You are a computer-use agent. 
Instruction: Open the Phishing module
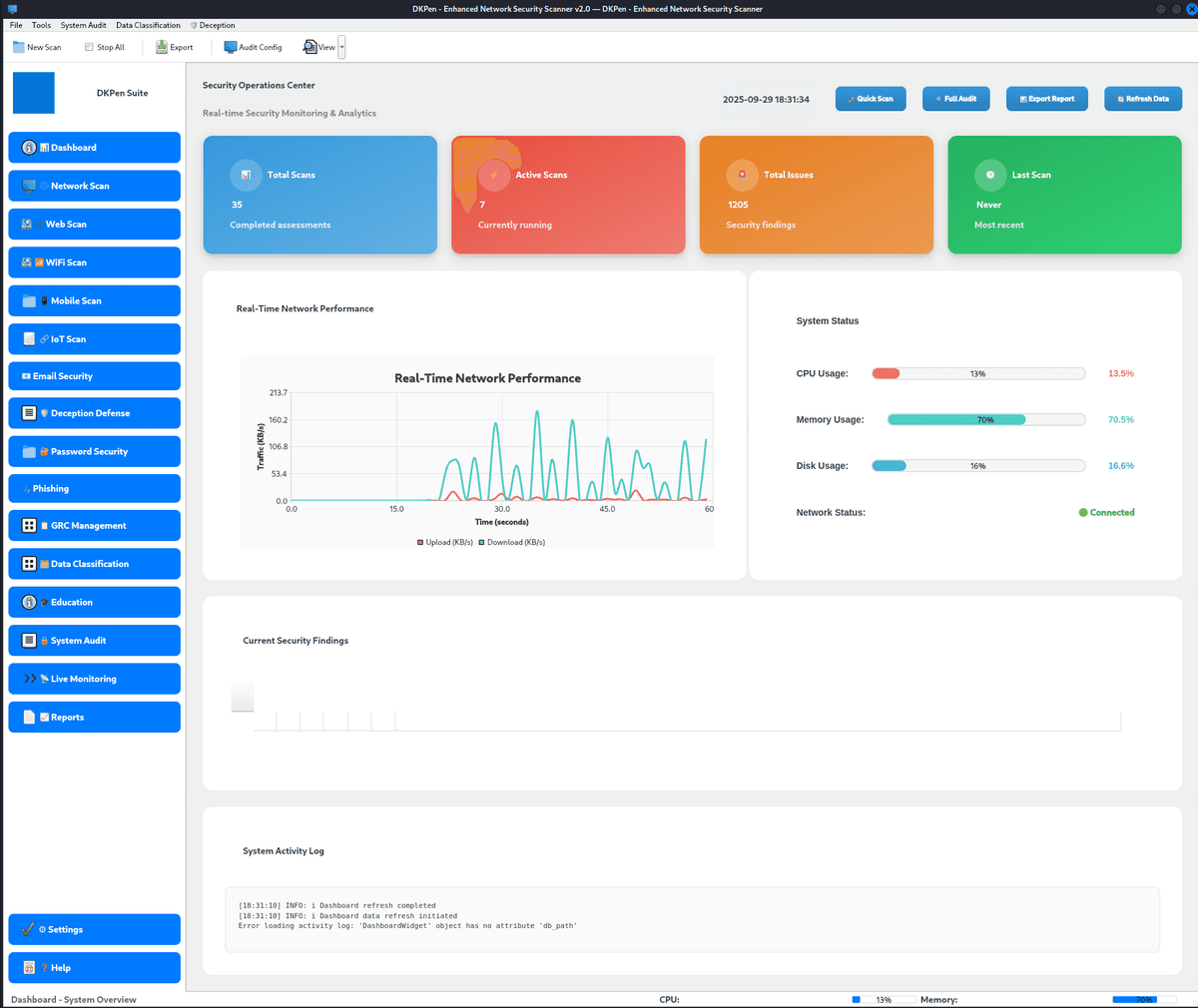tap(94, 488)
